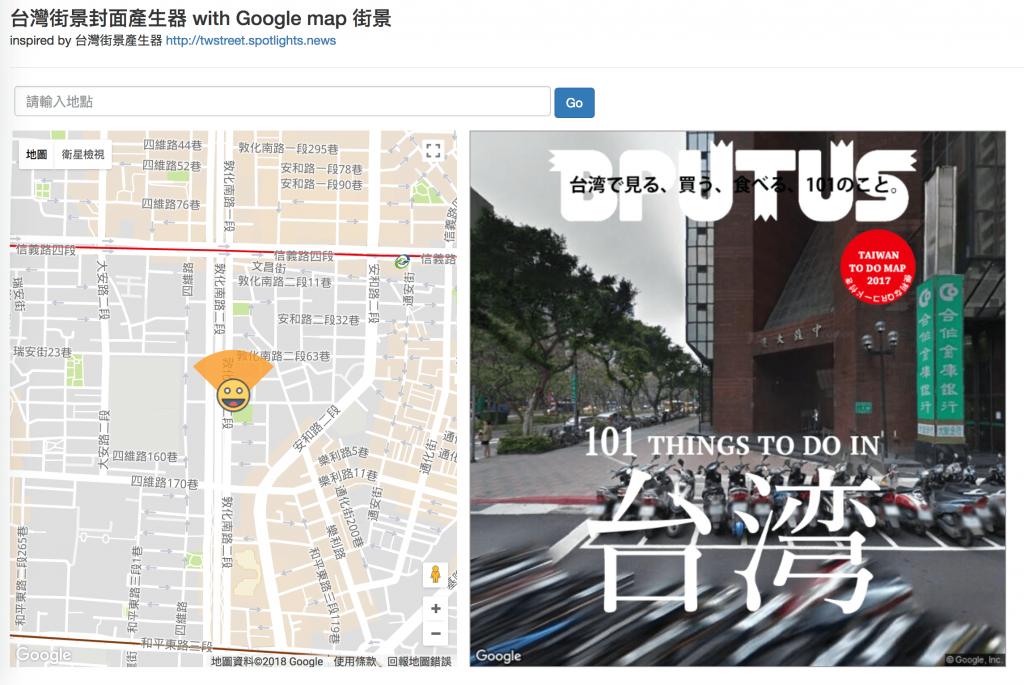The image size is (1024, 685).
Task: Click the blue Go button
Action: [574, 103]
